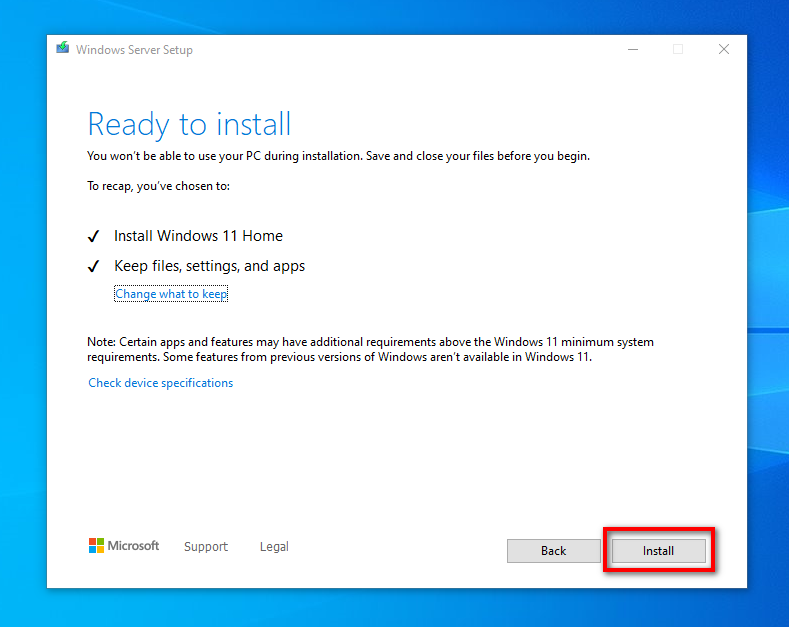789x627 pixels.
Task: Minimize the Windows Server Setup window
Action: click(633, 49)
